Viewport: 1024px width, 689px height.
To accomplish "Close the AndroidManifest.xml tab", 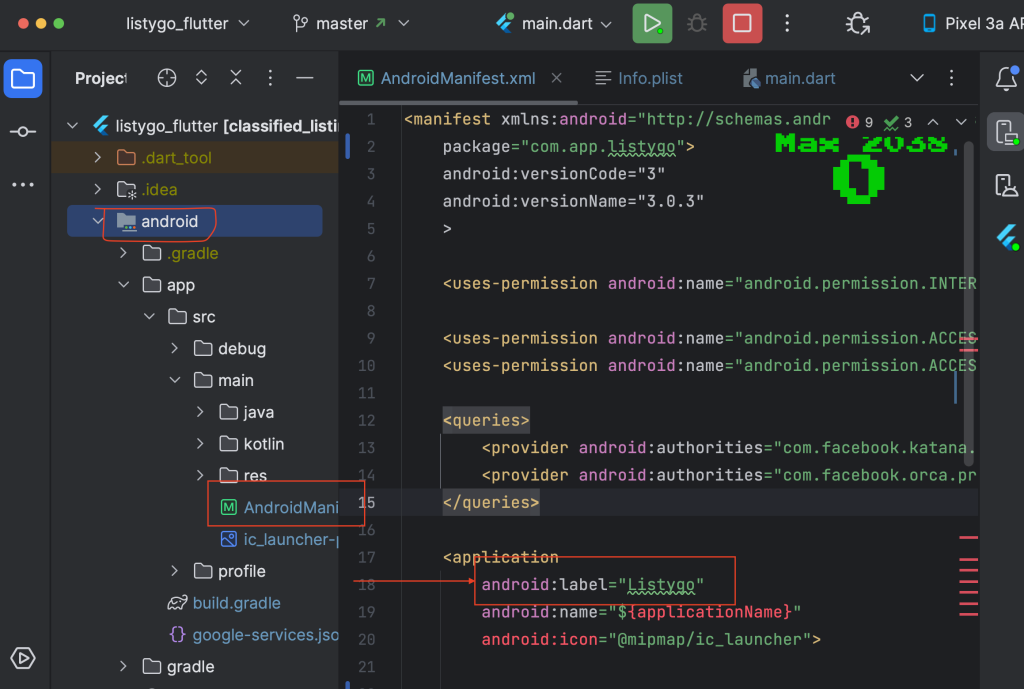I will click(556, 78).
